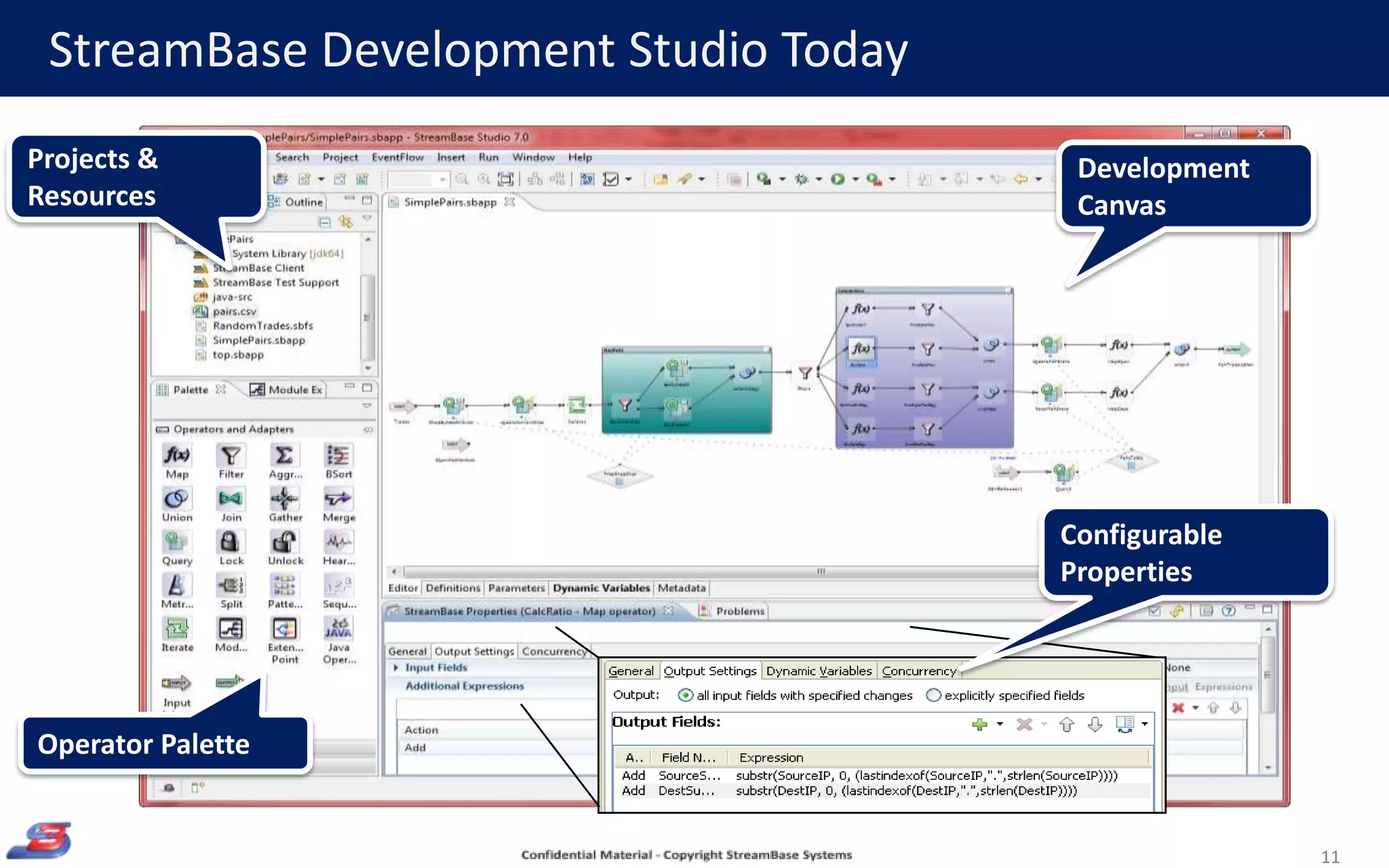
Task: Close the SimplePairs.sbapp editor tab
Action: point(509,202)
